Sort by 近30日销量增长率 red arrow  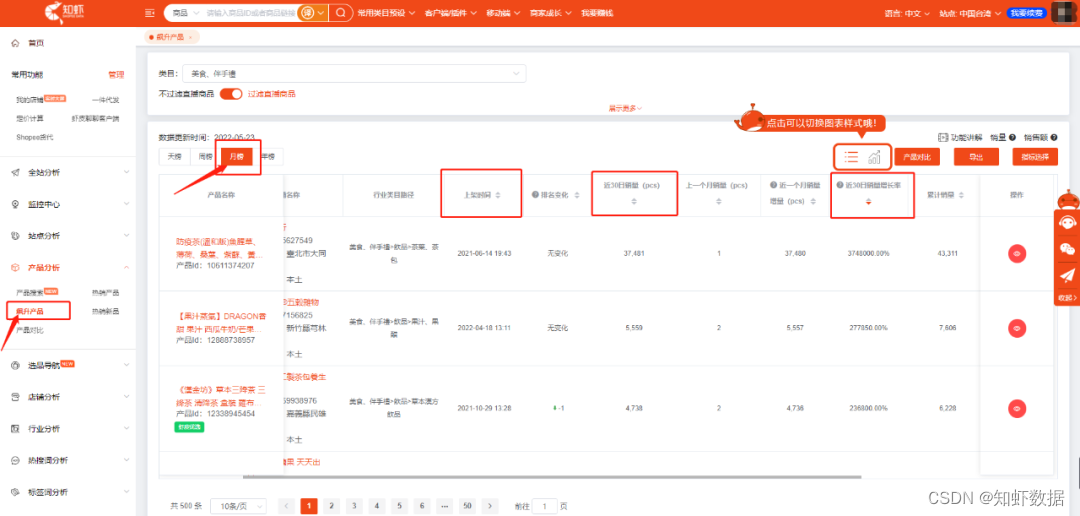point(869,202)
